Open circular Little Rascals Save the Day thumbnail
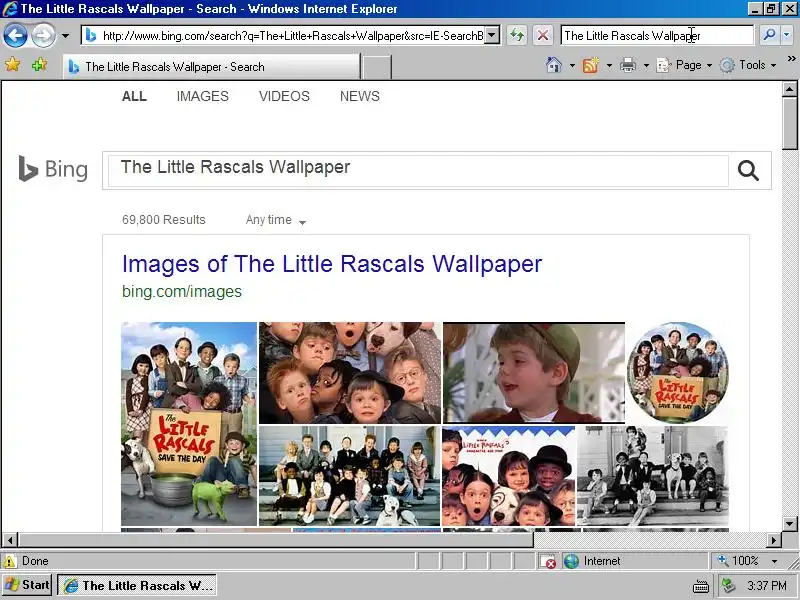The image size is (800, 600). pyautogui.click(x=678, y=372)
